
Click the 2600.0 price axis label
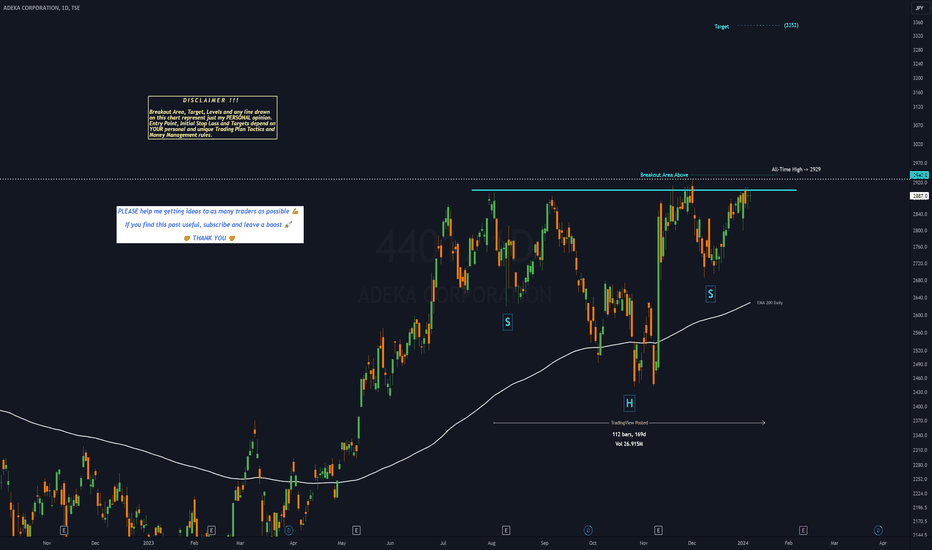[920, 315]
